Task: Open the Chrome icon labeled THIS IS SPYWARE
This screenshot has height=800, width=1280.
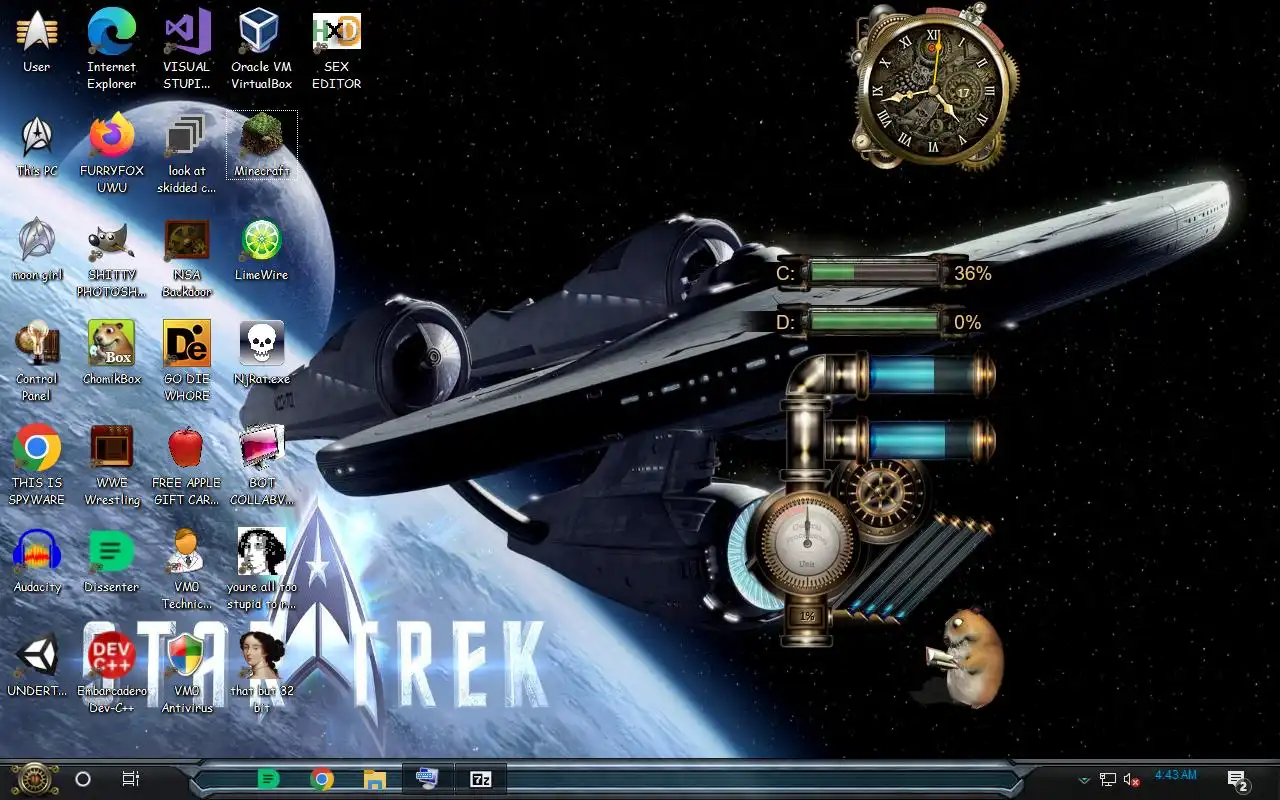Action: pos(37,464)
